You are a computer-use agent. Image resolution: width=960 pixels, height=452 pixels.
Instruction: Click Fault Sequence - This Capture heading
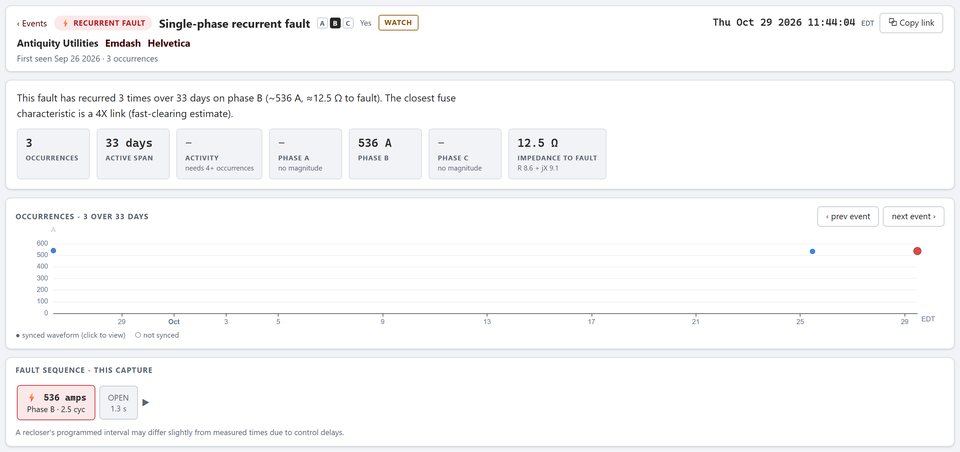click(x=84, y=370)
